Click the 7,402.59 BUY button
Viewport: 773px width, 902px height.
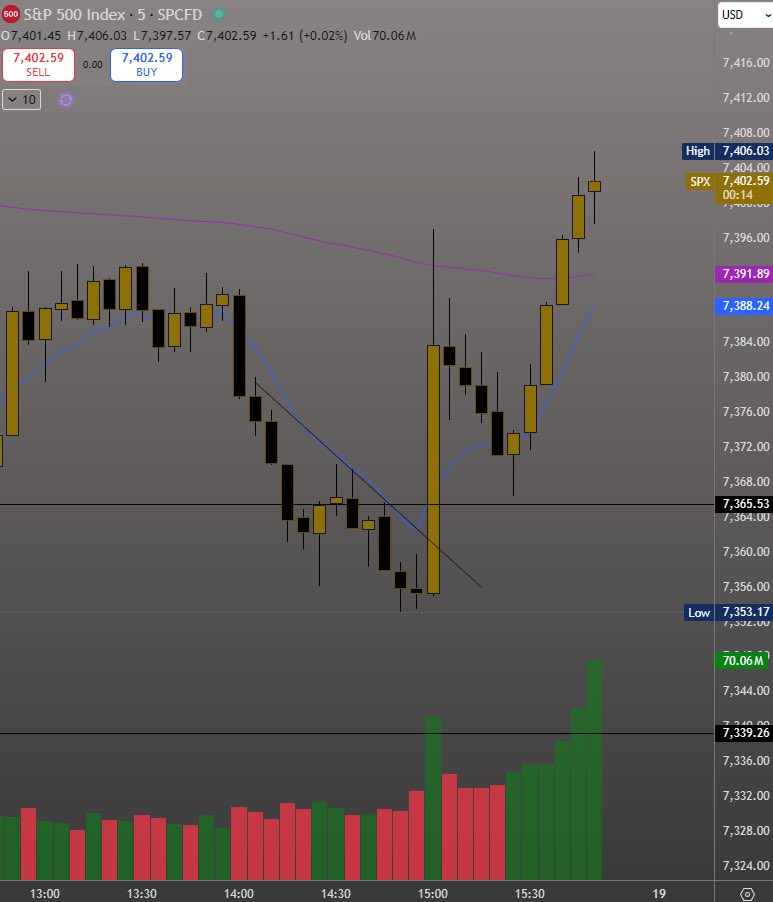click(147, 64)
